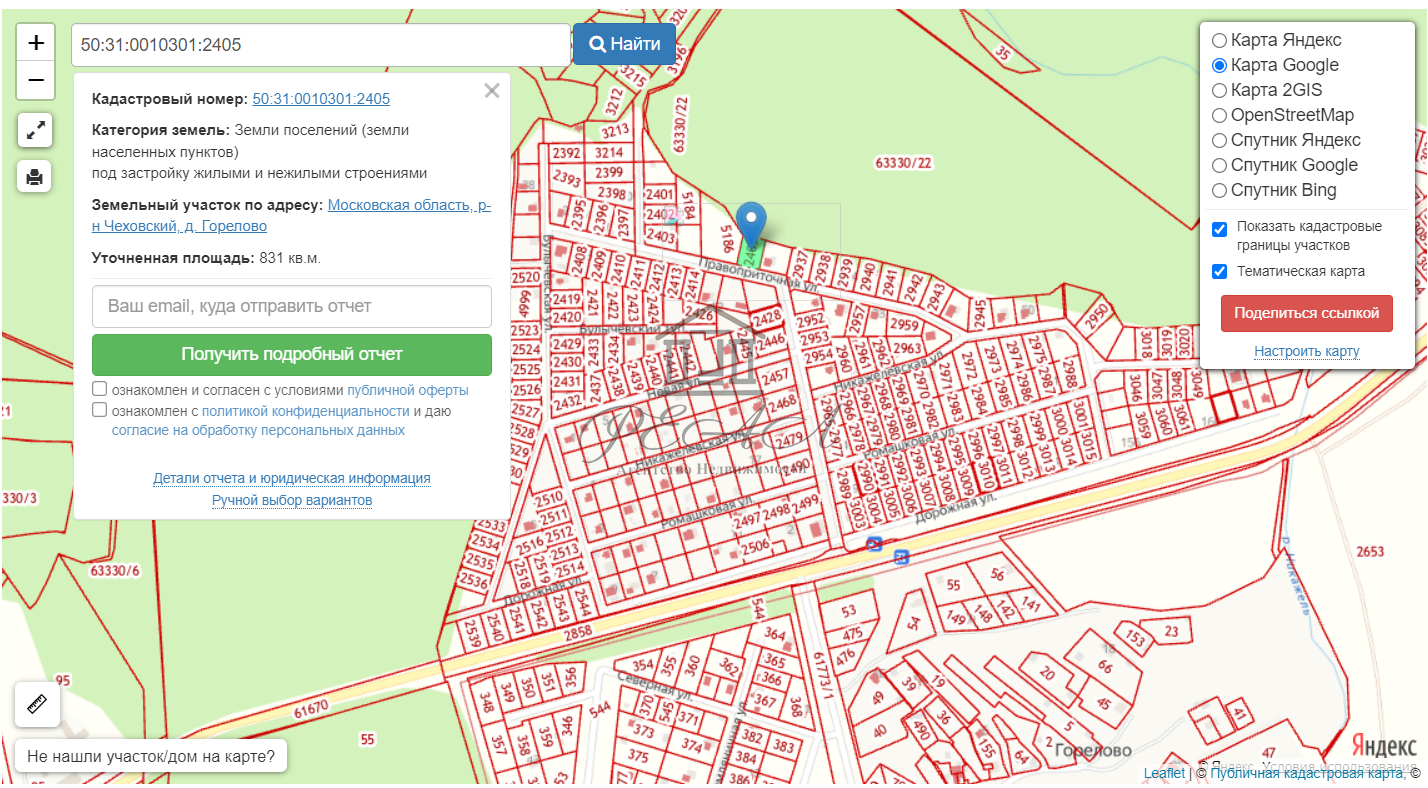This screenshot has height=788, width=1428.
Task: Open Leaflet attribution link
Action: (1164, 773)
